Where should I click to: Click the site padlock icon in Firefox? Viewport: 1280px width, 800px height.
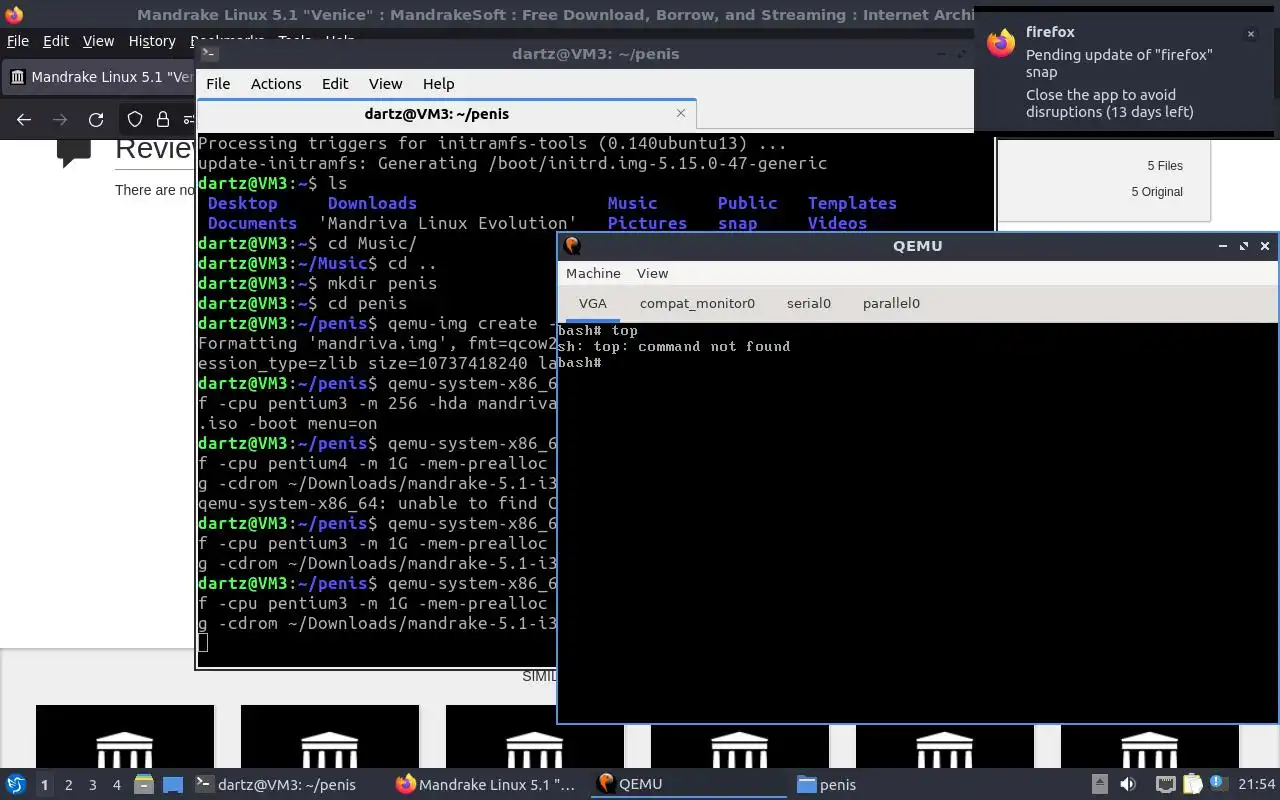163,120
